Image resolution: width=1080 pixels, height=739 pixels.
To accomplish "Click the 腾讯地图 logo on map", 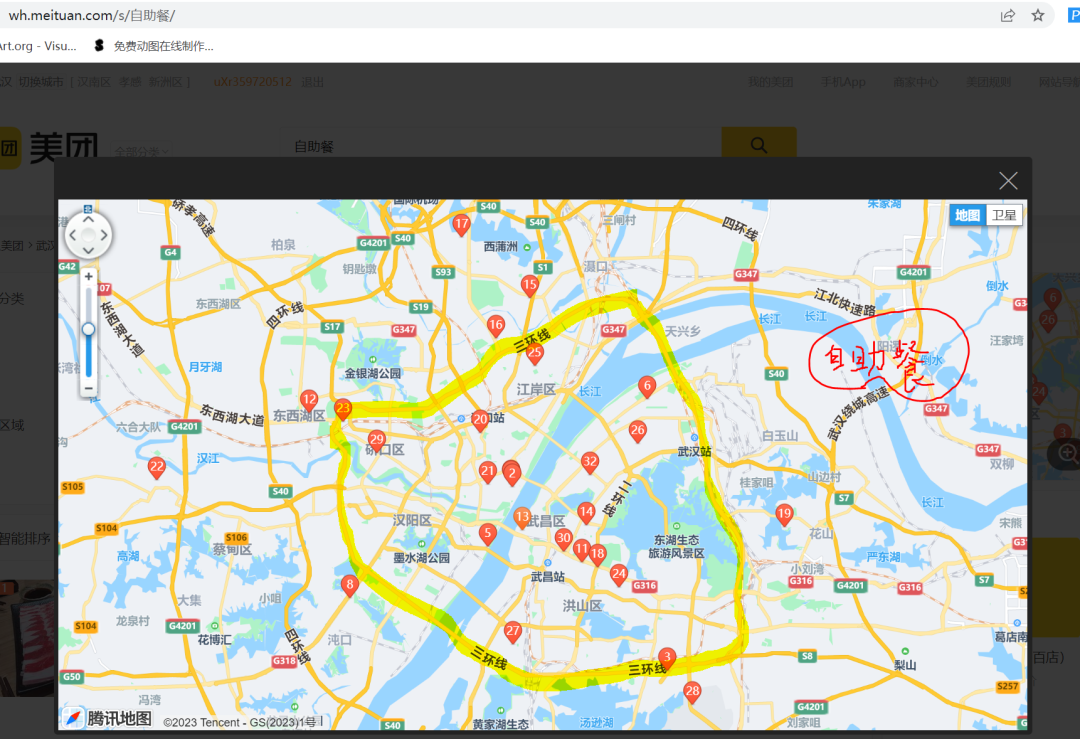I will [x=107, y=718].
